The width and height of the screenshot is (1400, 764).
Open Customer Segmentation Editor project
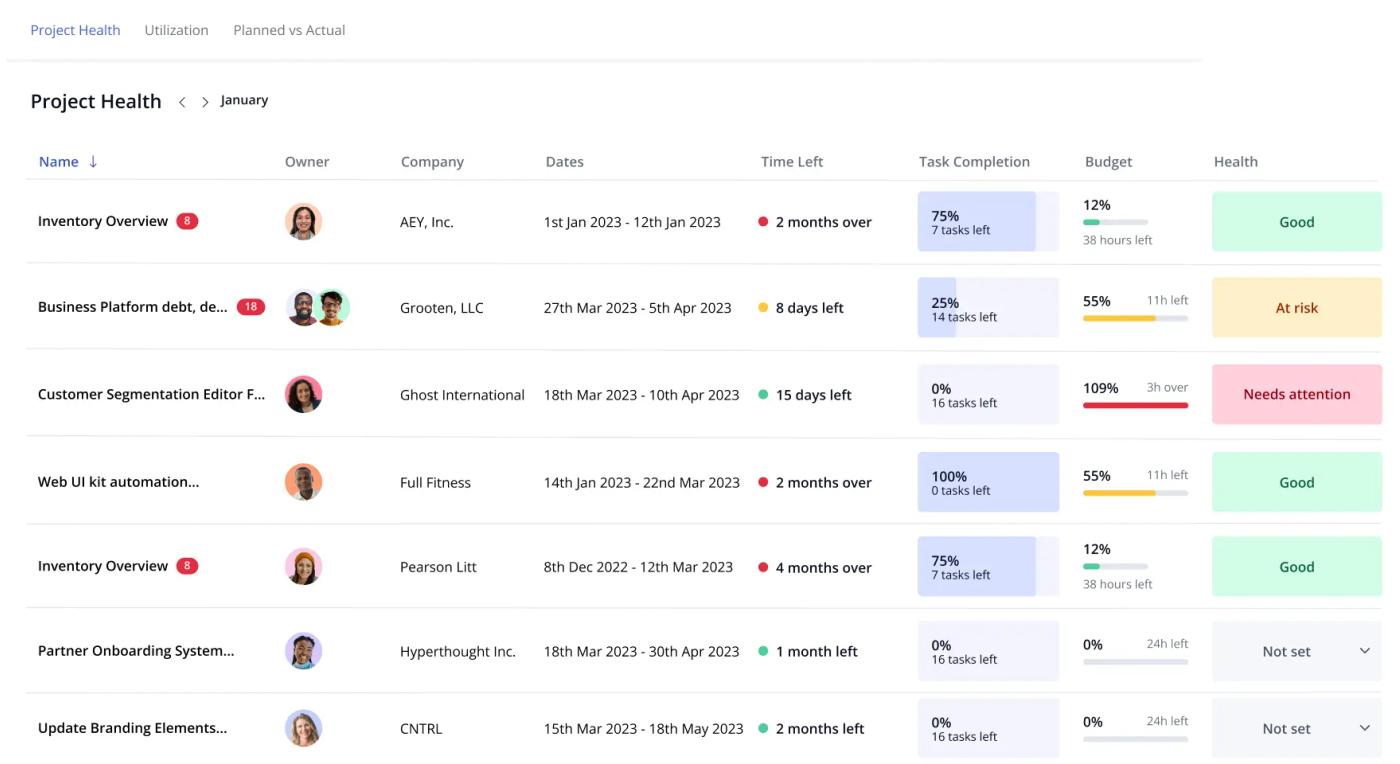tap(152, 394)
